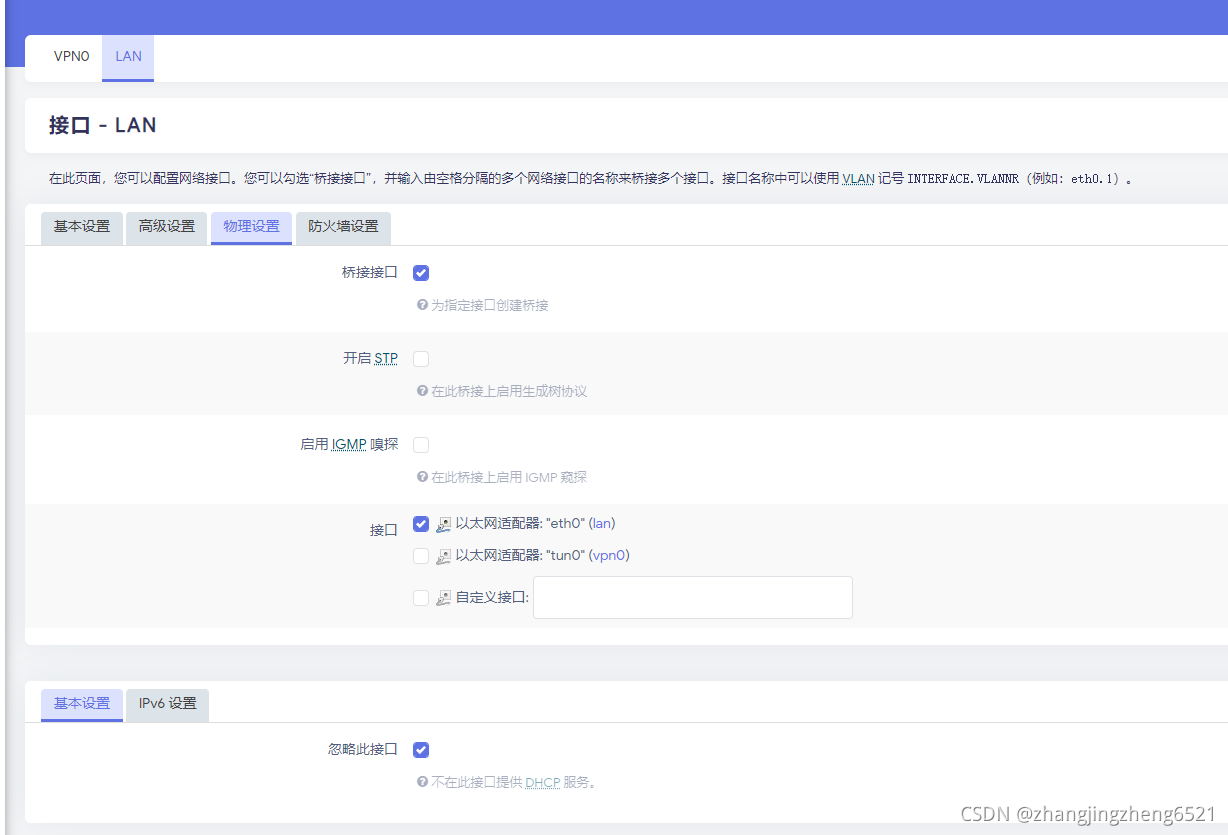Click the help icon below 开启 STP
Screen dimensions: 1228x835
(x=421, y=391)
